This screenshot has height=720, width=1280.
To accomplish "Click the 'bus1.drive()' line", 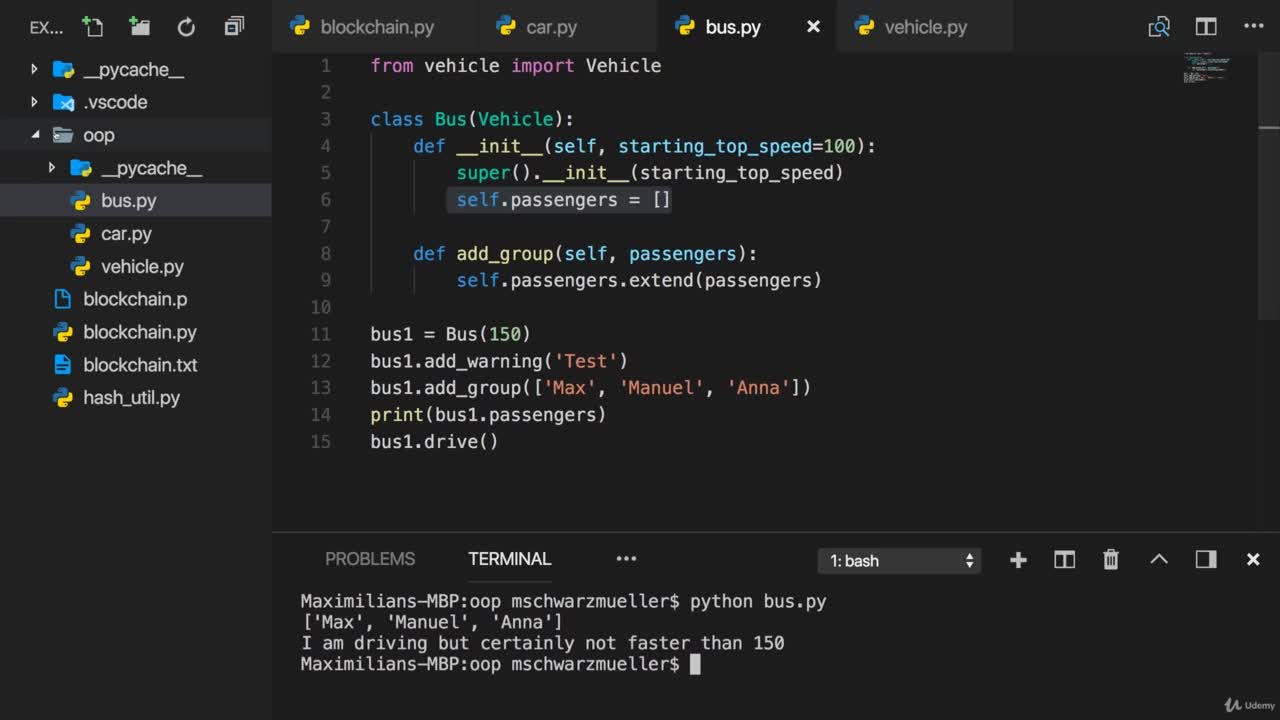I will click(434, 441).
